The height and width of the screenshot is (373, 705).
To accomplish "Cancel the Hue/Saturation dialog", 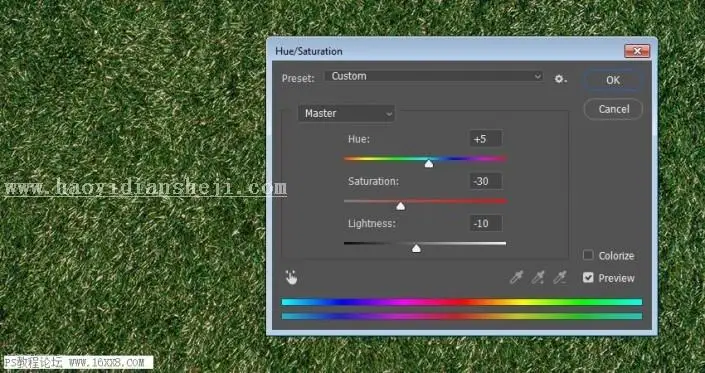I will click(613, 109).
